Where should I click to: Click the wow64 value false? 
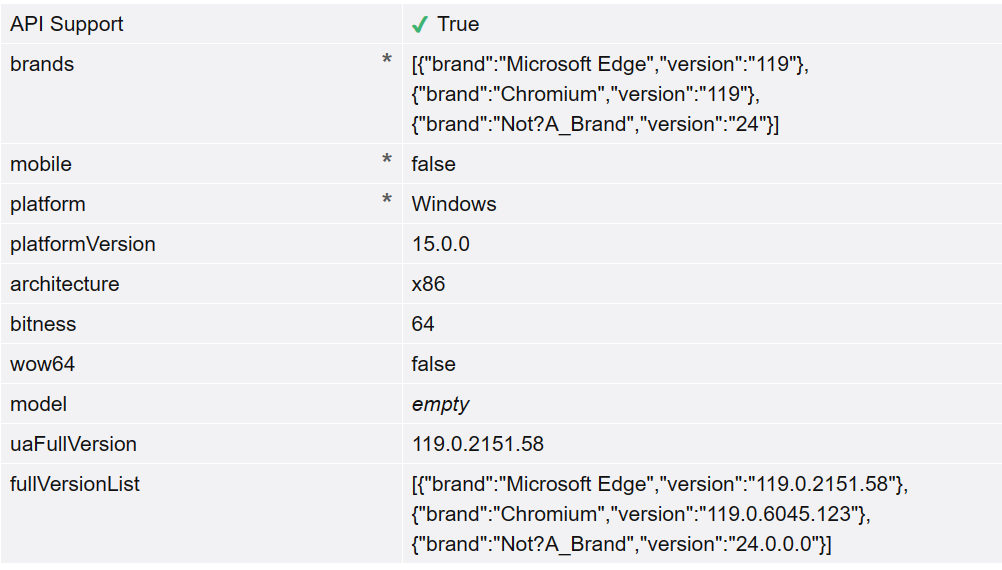pos(433,364)
